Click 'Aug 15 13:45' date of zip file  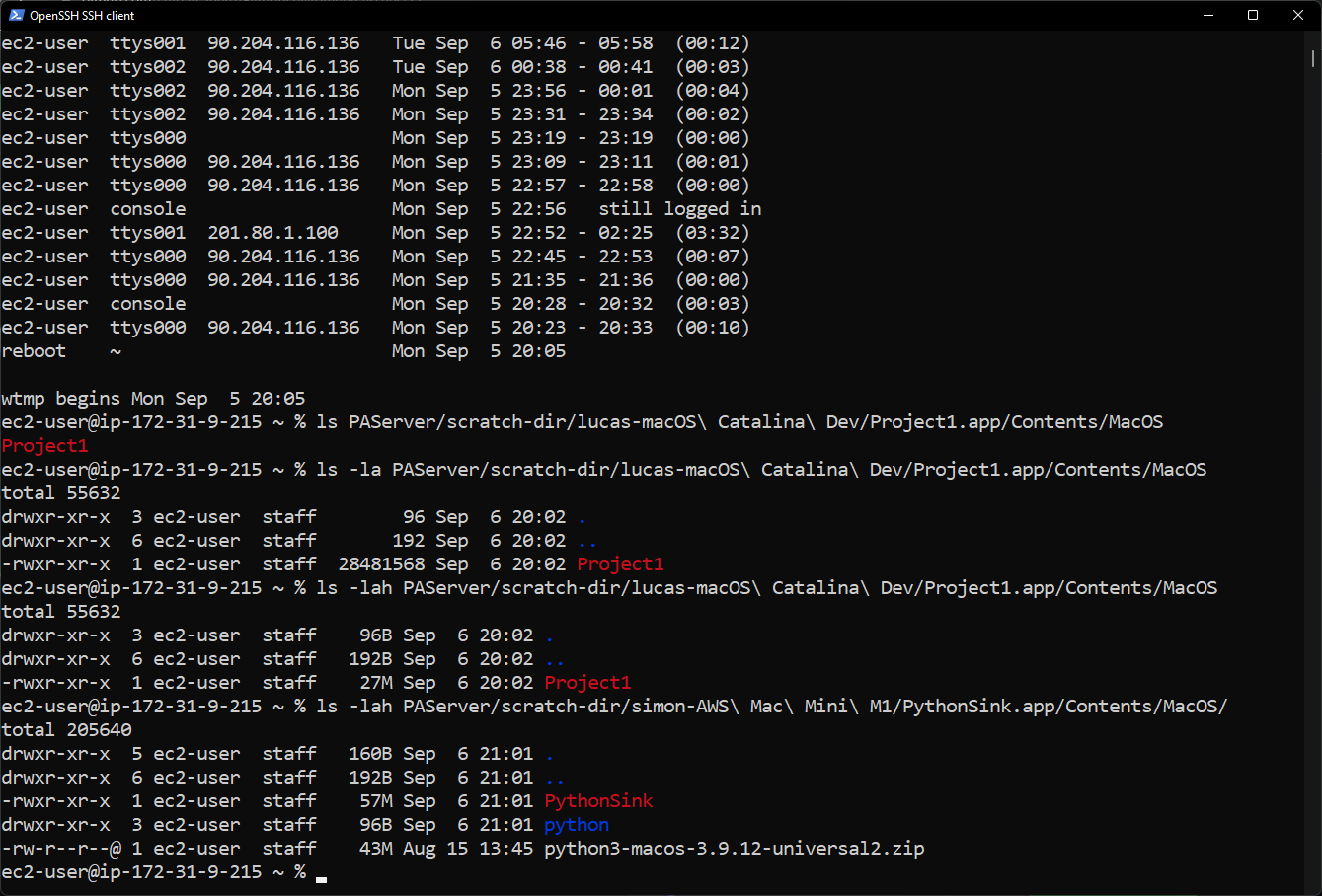(x=468, y=849)
